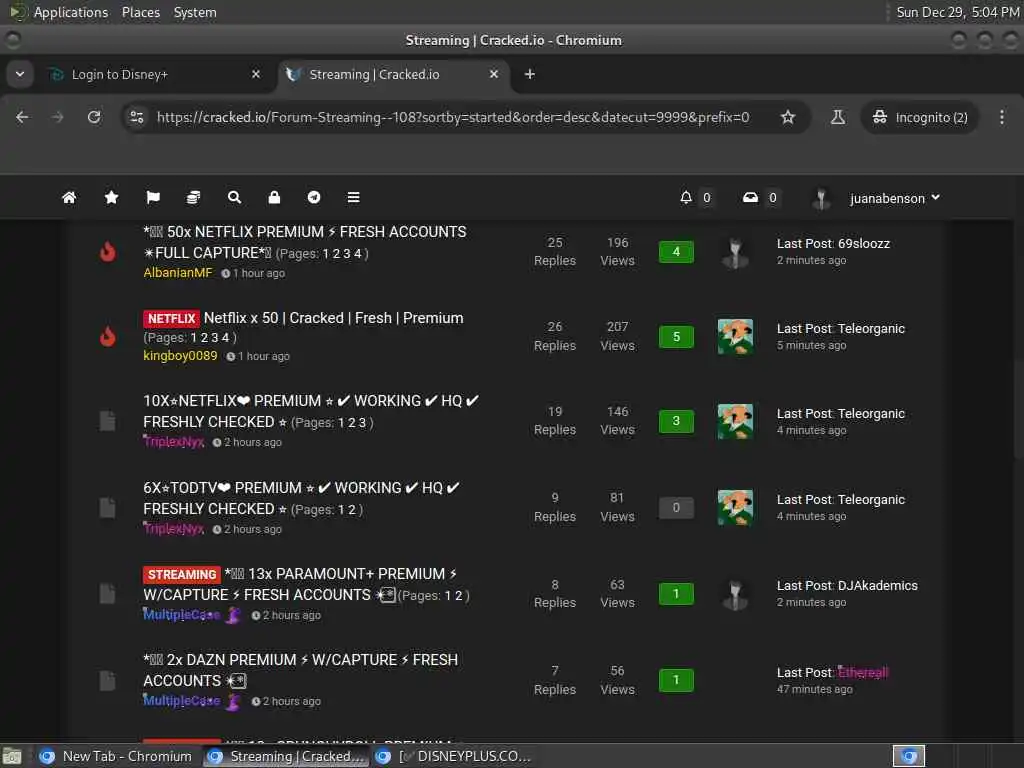Click the green rating badge showing 4
The width and height of the screenshot is (1024, 768).
tap(676, 251)
